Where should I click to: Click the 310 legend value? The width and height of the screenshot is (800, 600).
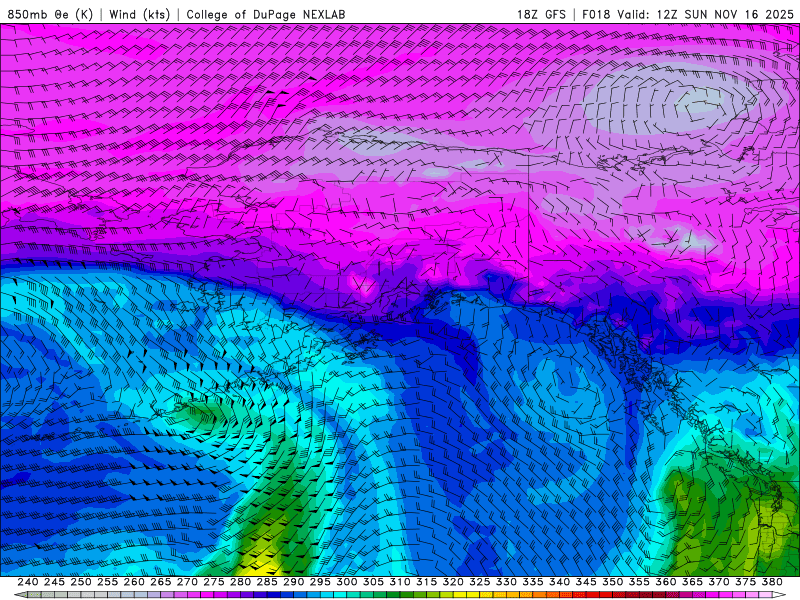pos(399,582)
